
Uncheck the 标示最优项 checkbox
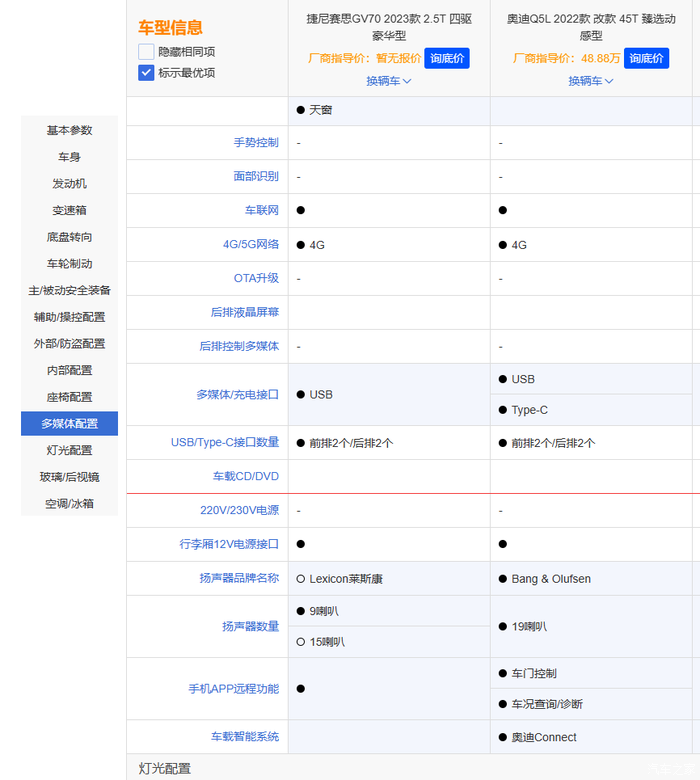pyautogui.click(x=146, y=73)
